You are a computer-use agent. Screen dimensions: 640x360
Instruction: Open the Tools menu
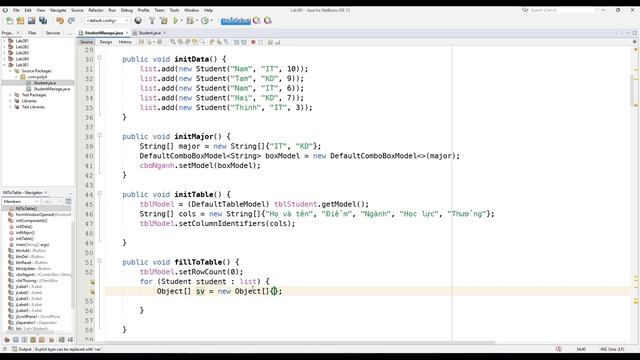point(174,10)
